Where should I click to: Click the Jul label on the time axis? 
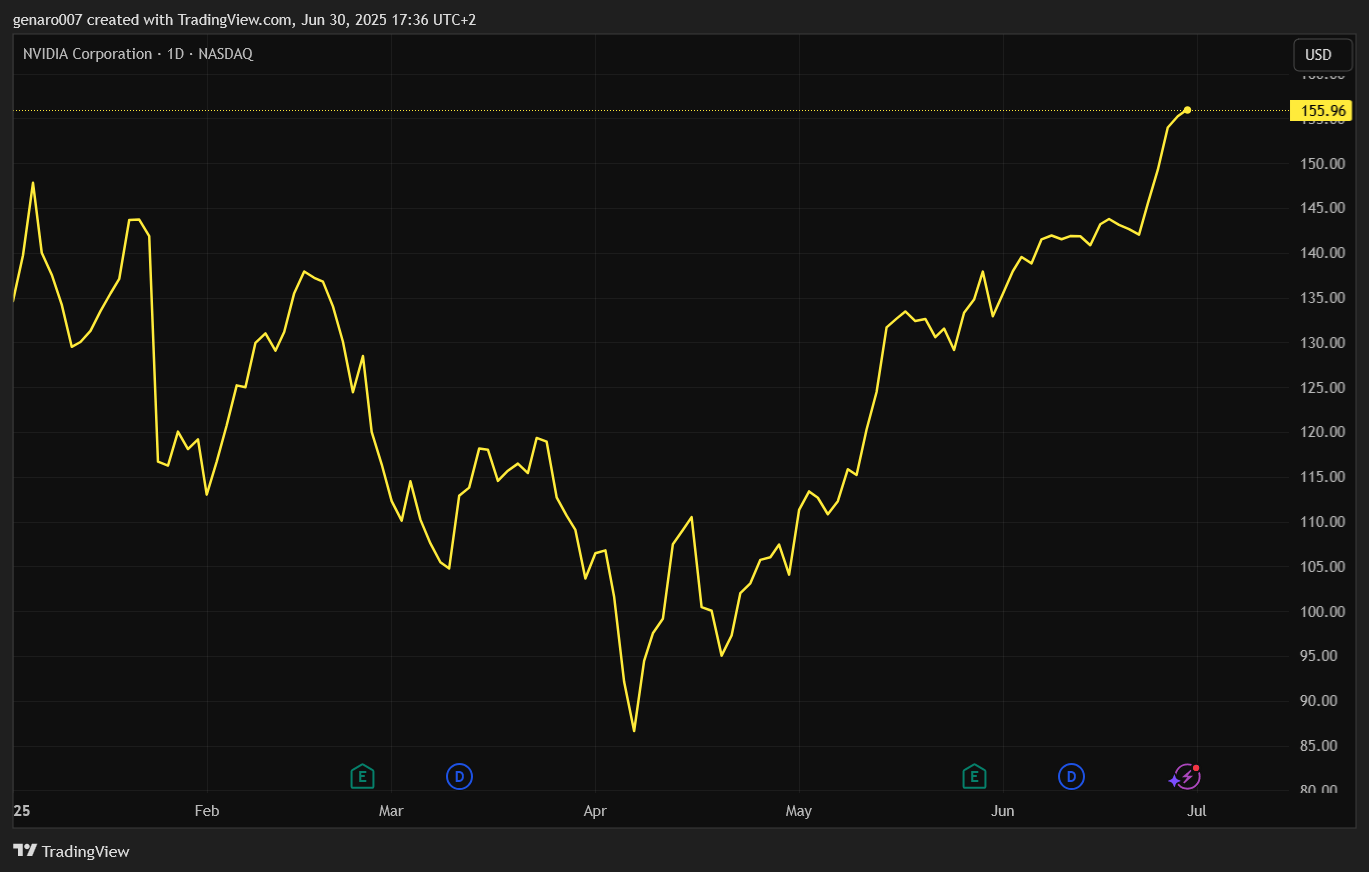click(x=1197, y=811)
